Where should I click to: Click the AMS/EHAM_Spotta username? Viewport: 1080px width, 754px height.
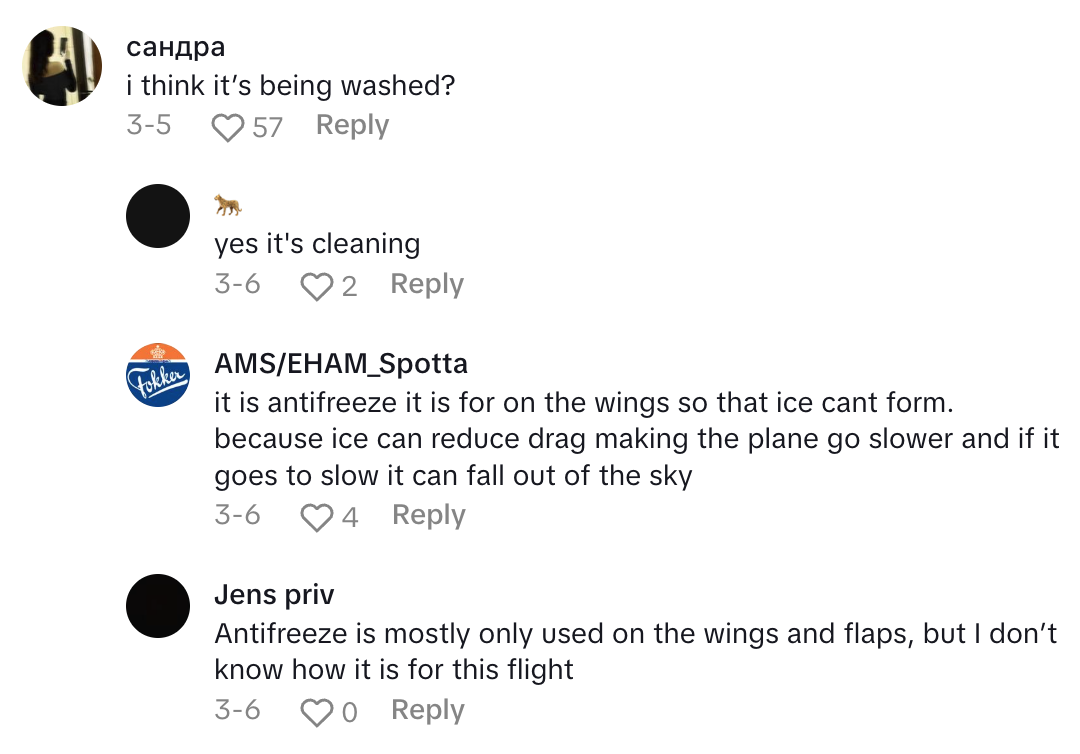pos(340,363)
